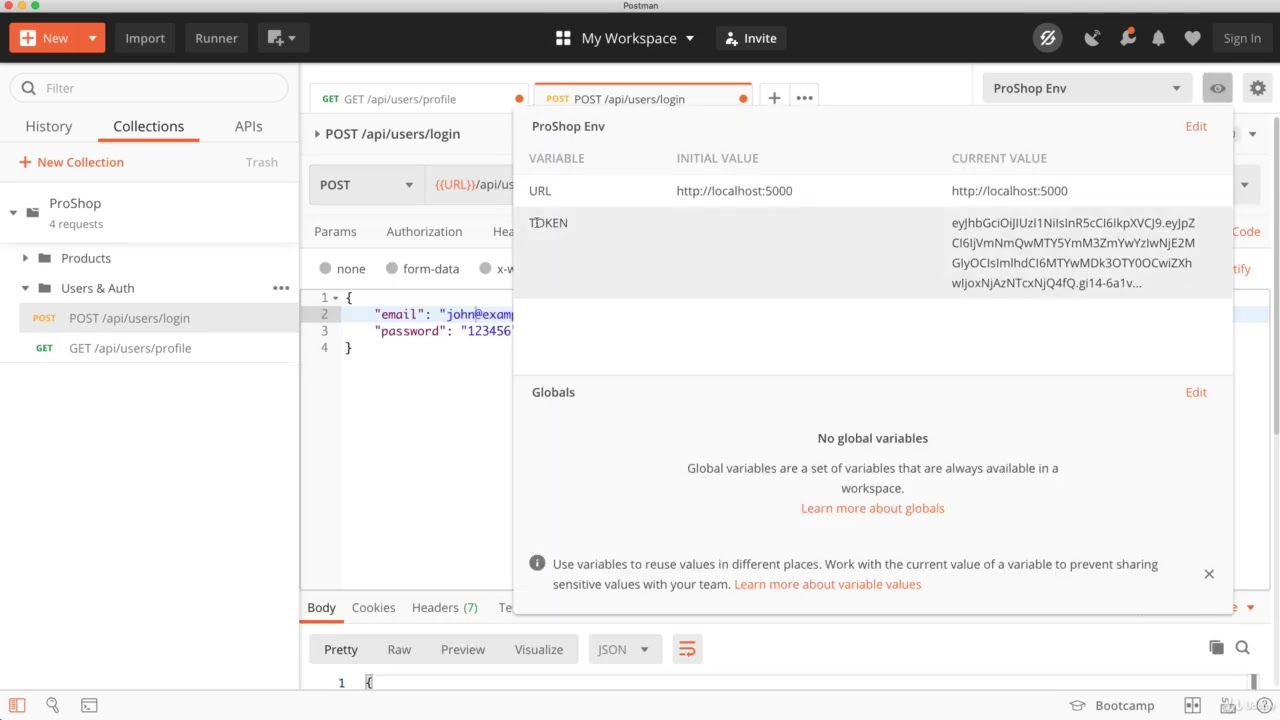Click the sync status icon
This screenshot has width=1280, height=720.
click(x=1047, y=38)
